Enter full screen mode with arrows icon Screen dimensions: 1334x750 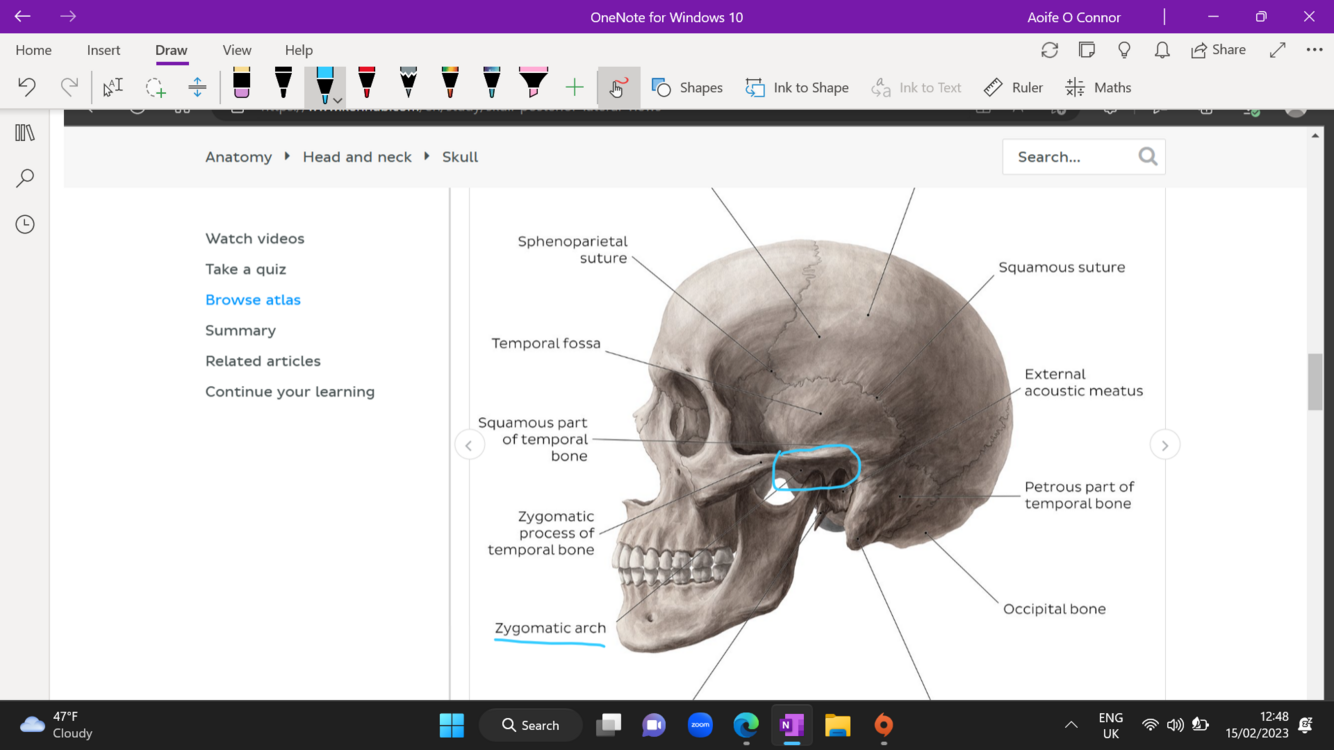[x=1277, y=50]
